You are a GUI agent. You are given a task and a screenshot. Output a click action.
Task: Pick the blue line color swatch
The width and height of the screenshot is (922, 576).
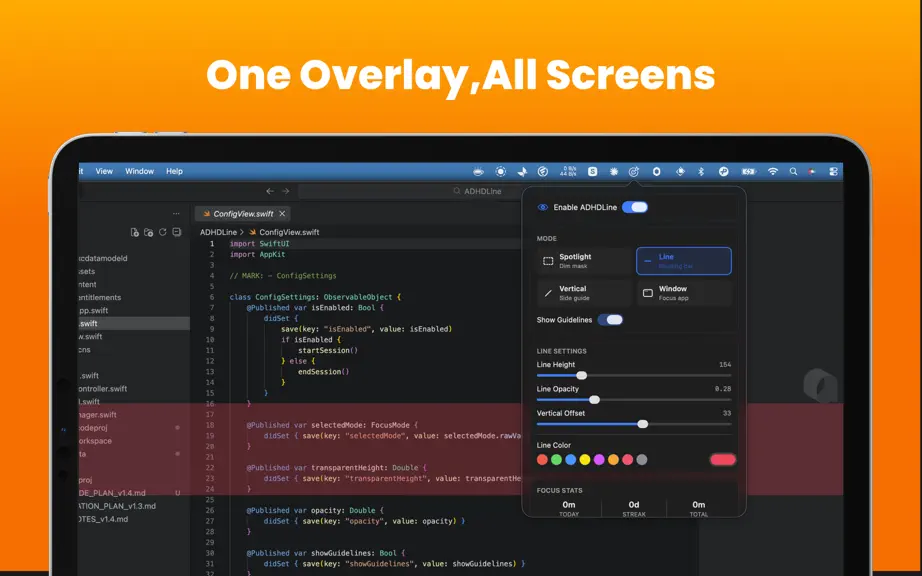[x=570, y=460]
